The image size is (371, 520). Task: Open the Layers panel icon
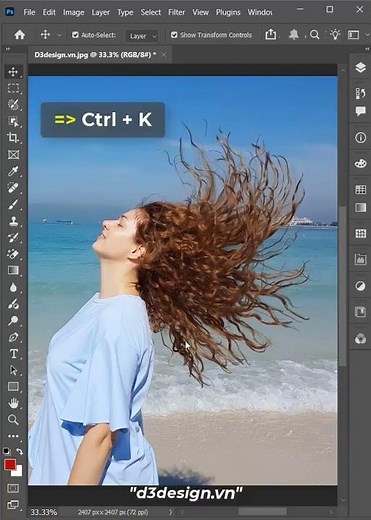[x=360, y=68]
